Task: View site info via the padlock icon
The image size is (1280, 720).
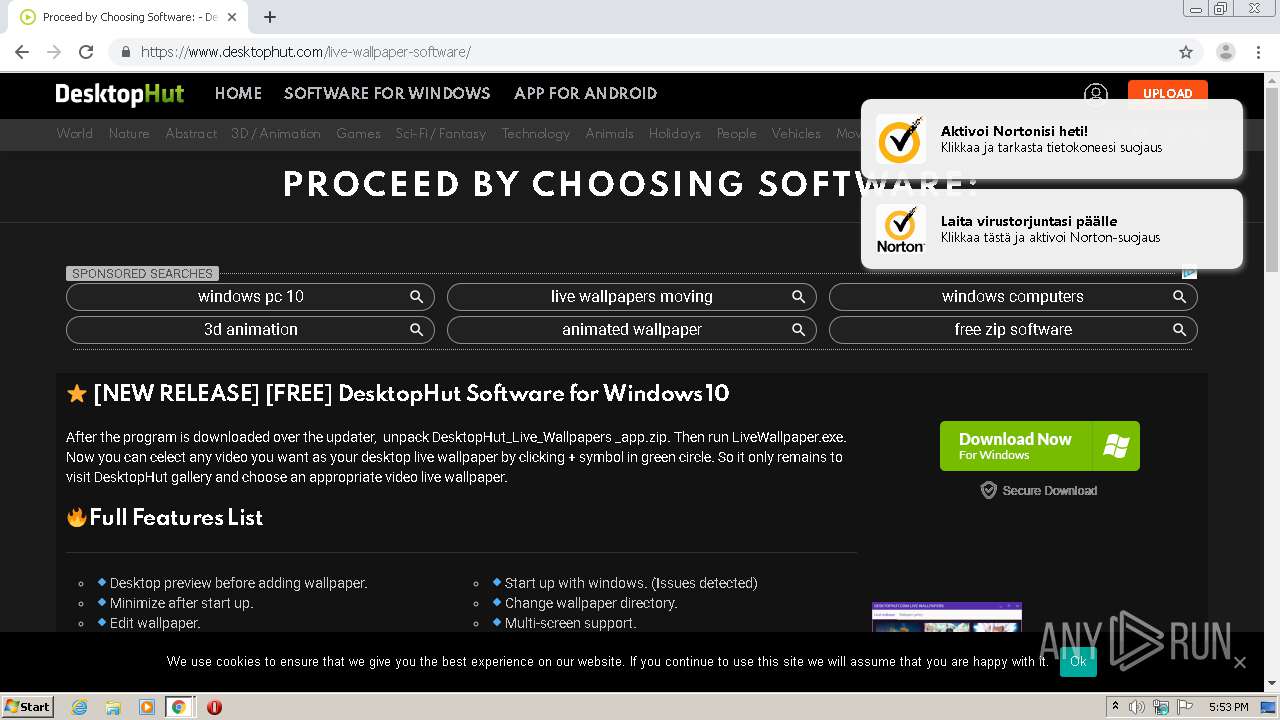Action: [x=125, y=52]
